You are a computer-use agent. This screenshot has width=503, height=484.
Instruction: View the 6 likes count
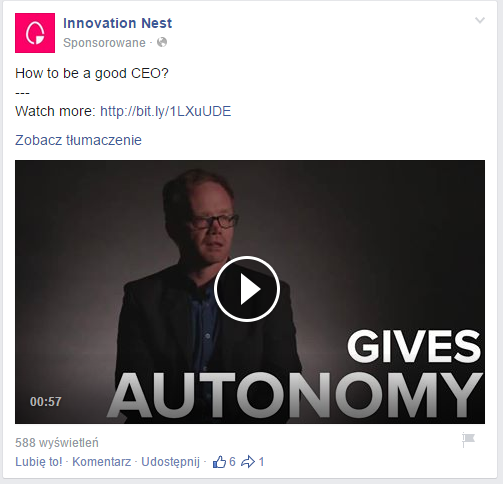pyautogui.click(x=232, y=462)
